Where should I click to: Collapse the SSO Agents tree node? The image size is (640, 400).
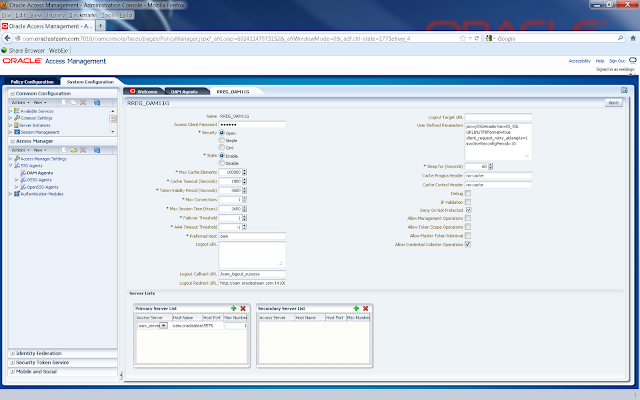[11, 166]
